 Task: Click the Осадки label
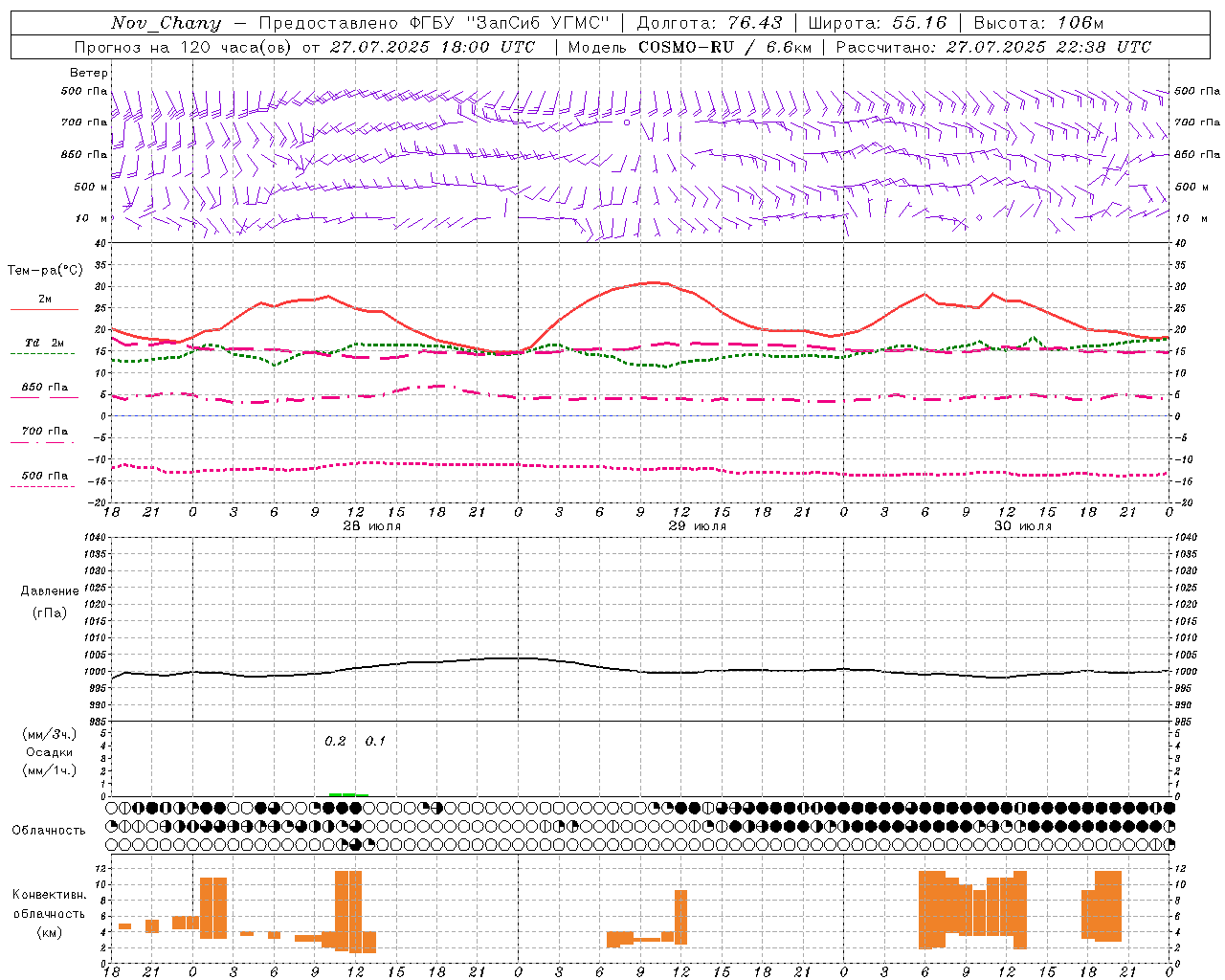click(50, 752)
